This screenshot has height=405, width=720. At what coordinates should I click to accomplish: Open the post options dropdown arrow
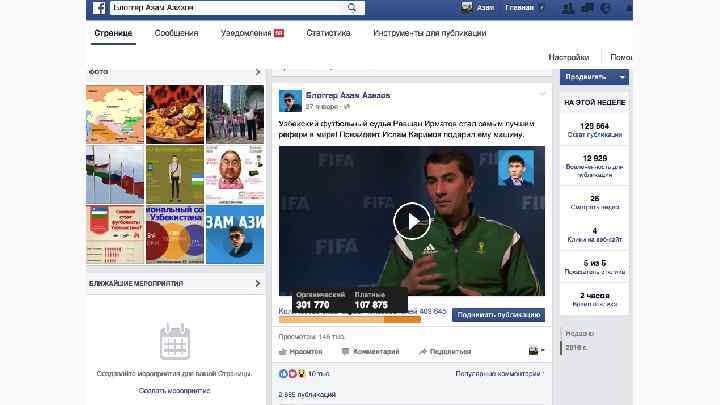542,94
